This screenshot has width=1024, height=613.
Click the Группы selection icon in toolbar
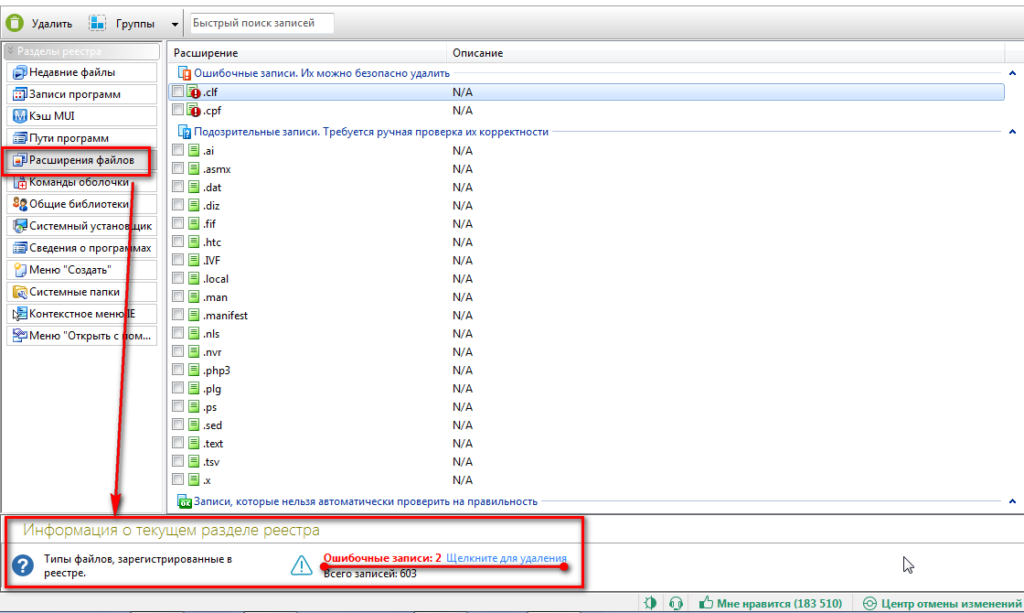coord(98,22)
